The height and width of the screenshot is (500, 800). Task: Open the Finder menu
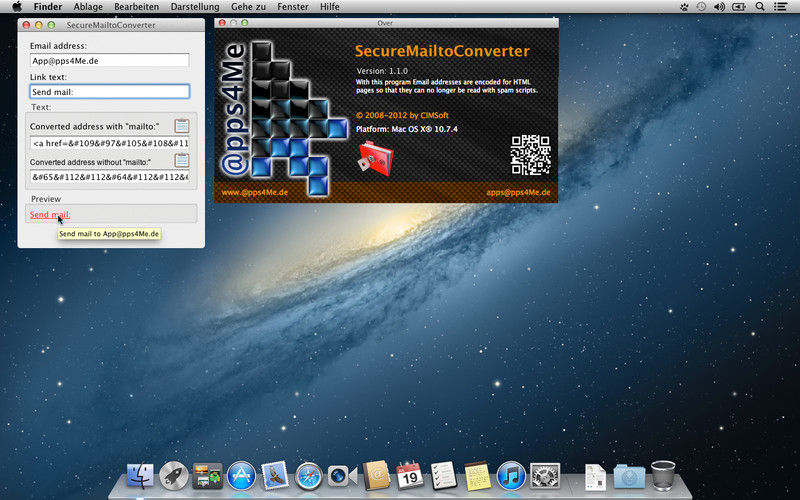coord(47,7)
